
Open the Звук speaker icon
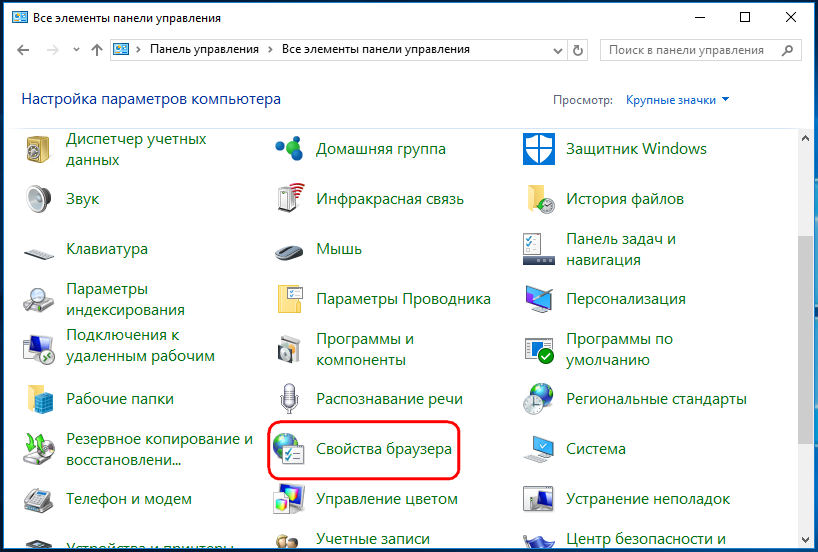38,199
